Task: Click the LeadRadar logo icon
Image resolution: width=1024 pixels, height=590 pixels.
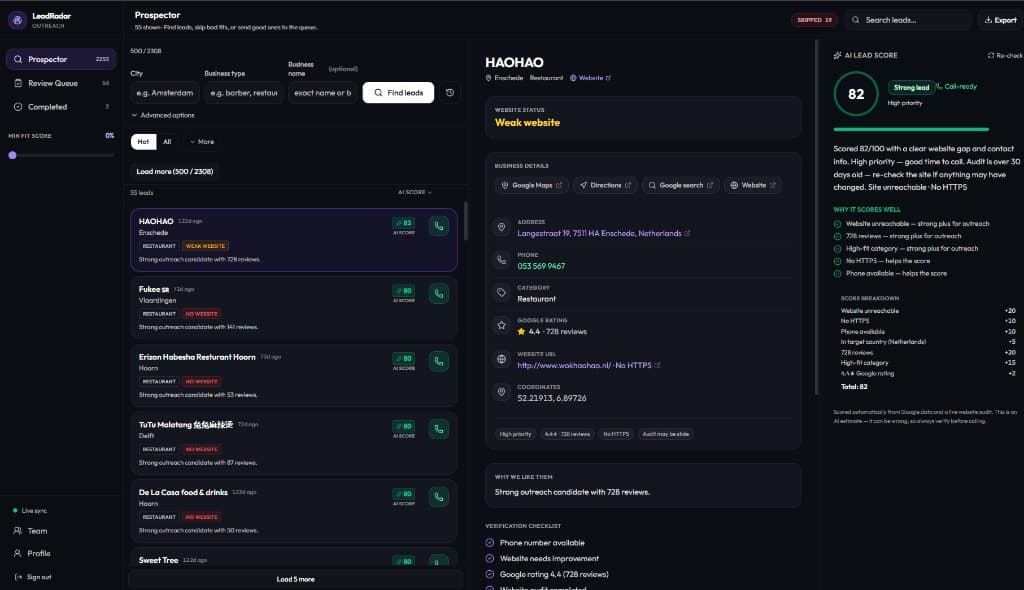Action: 18,20
